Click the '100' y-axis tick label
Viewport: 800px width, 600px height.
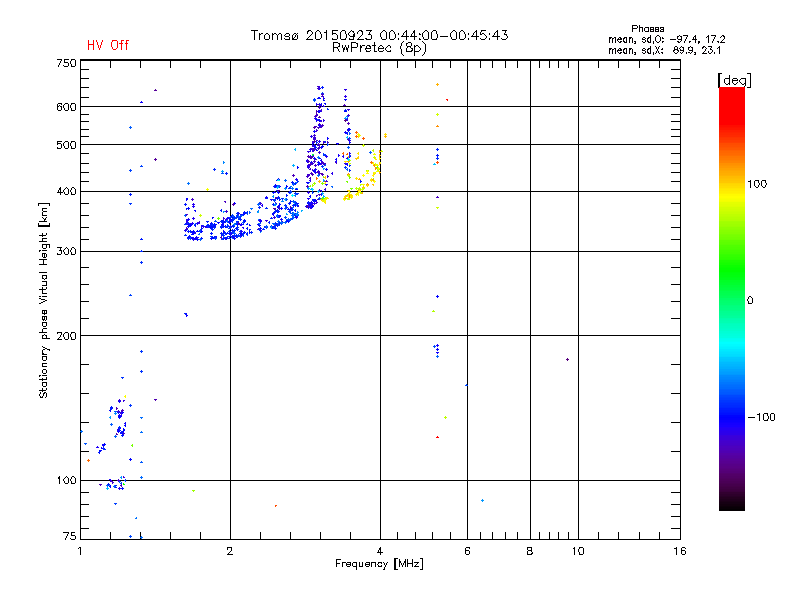pyautogui.click(x=66, y=481)
